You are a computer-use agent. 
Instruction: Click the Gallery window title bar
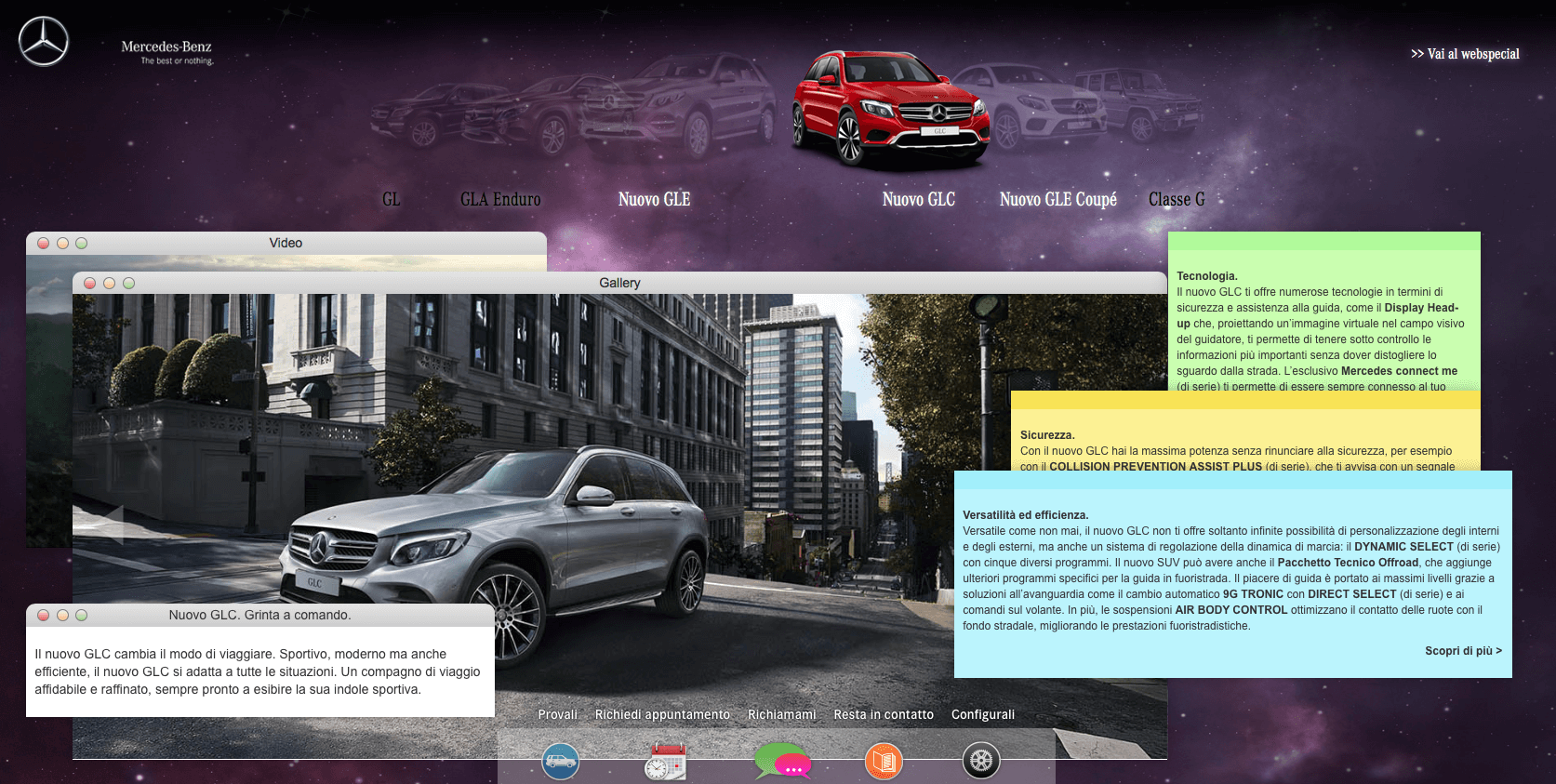(619, 283)
